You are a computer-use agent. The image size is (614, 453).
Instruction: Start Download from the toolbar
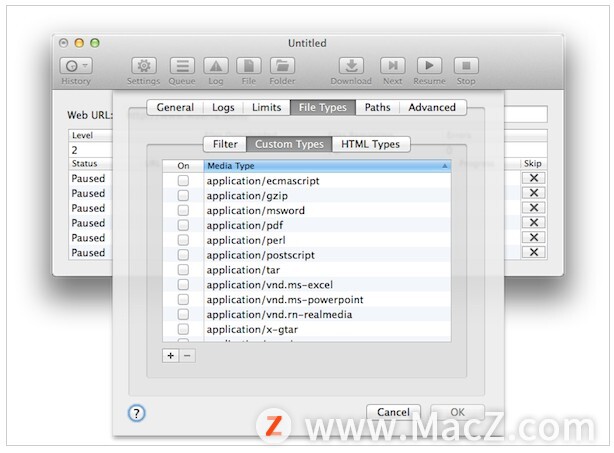pos(351,66)
